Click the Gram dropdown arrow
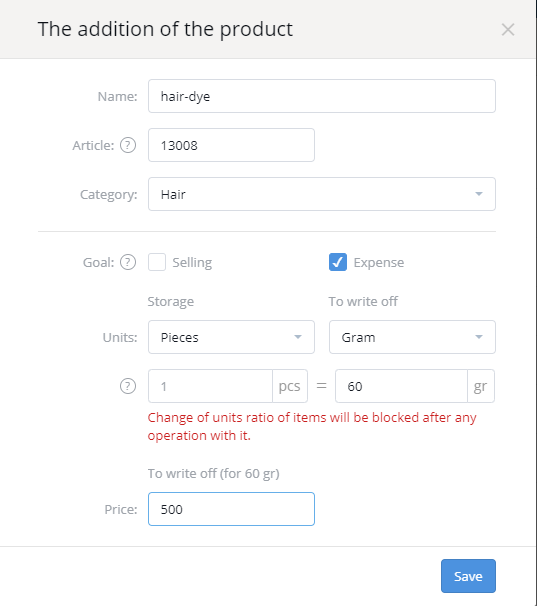The width and height of the screenshot is (537, 606). tap(479, 337)
